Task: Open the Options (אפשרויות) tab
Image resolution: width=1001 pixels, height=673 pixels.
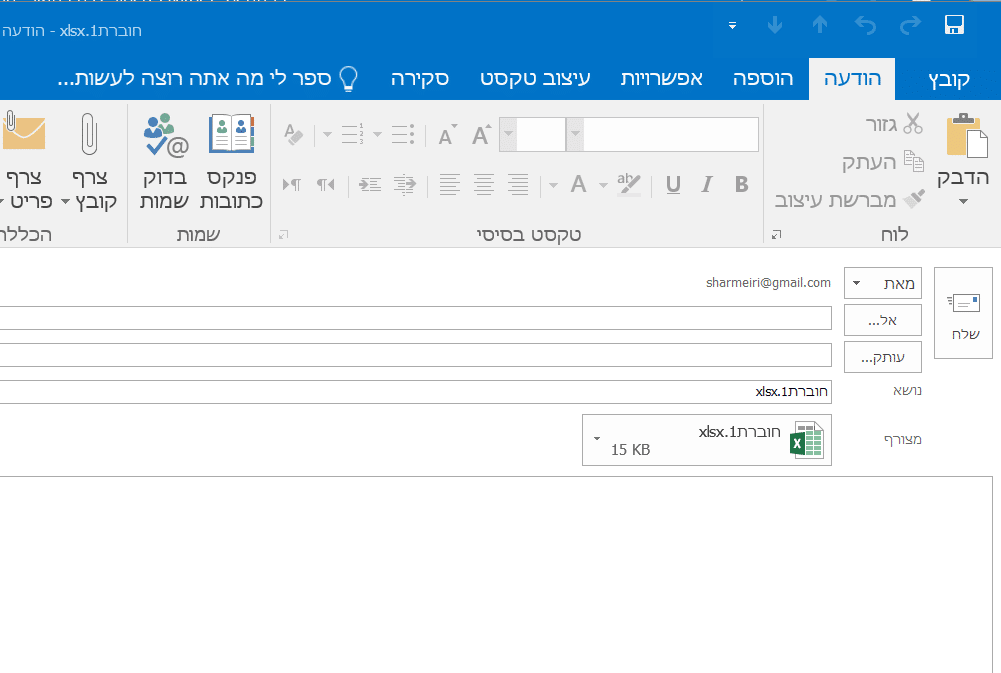Action: 661,79
